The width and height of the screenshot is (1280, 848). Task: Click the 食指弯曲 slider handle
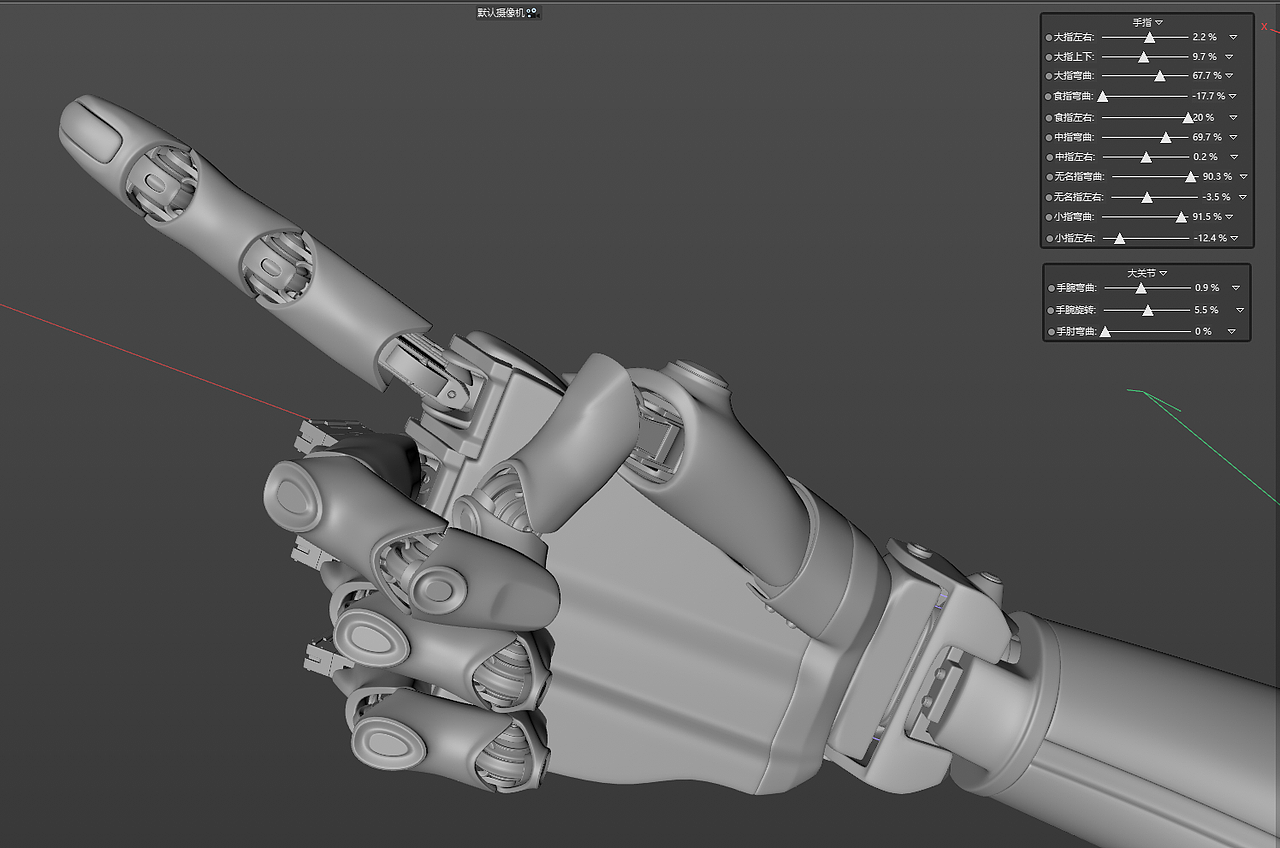[x=1103, y=97]
